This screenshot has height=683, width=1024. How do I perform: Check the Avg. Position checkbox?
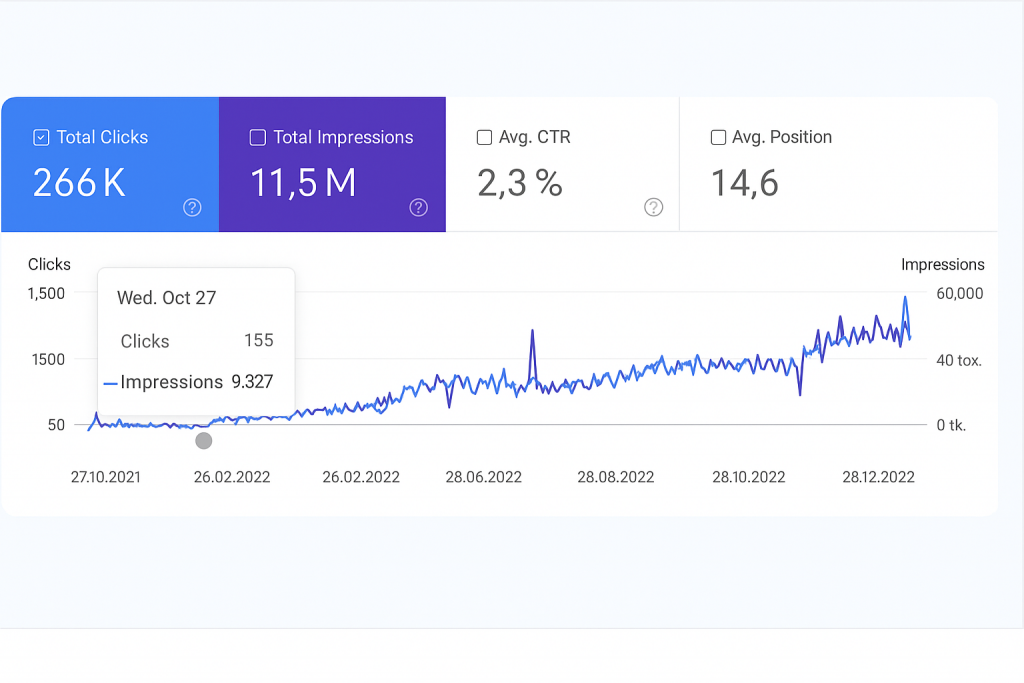tap(718, 138)
